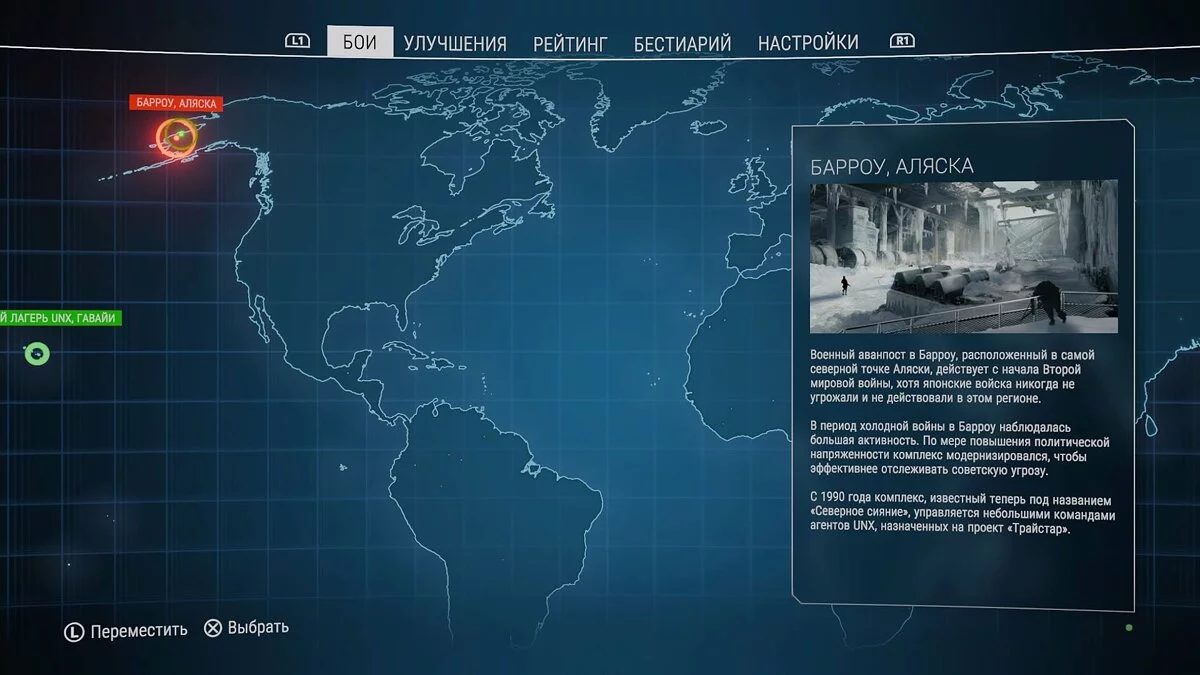This screenshot has width=1200, height=675.
Task: Click the ЛАГЕРЬ UNX, ГАВАЙИ green label
Action: 61,318
